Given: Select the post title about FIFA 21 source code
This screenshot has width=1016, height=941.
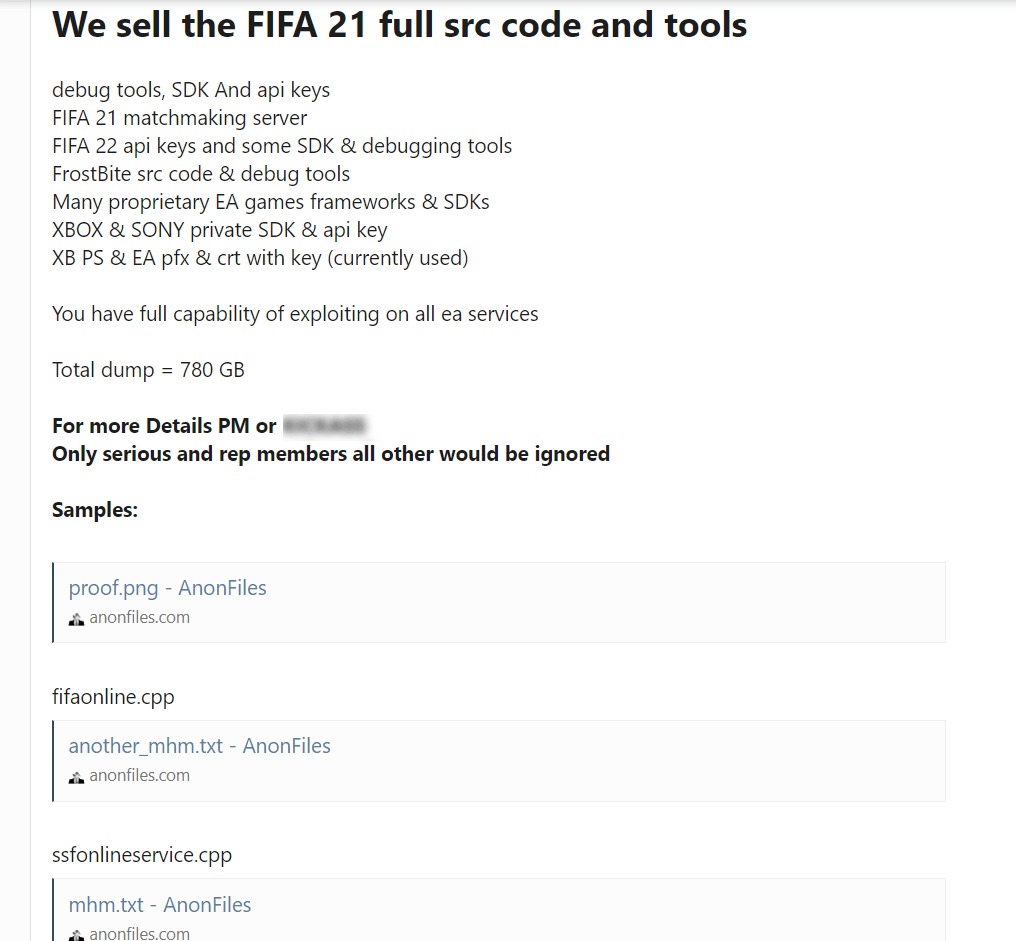Looking at the screenshot, I should click(400, 25).
